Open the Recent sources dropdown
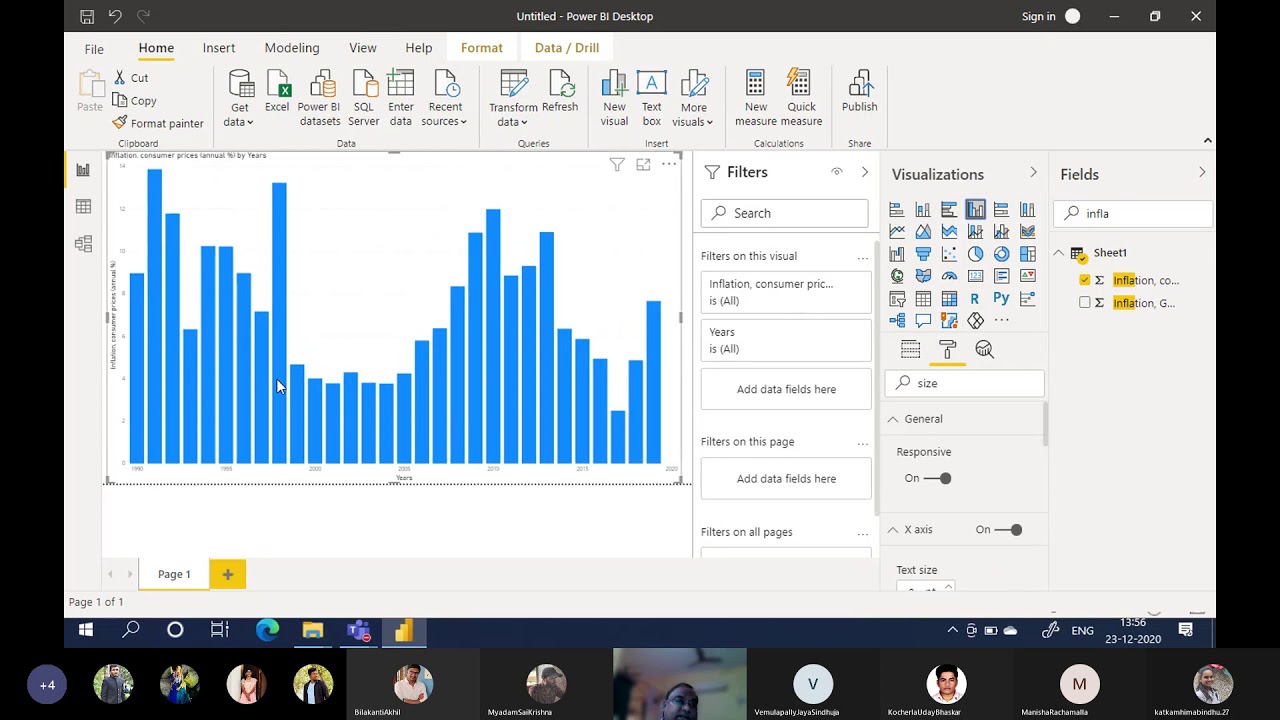 coord(444,97)
